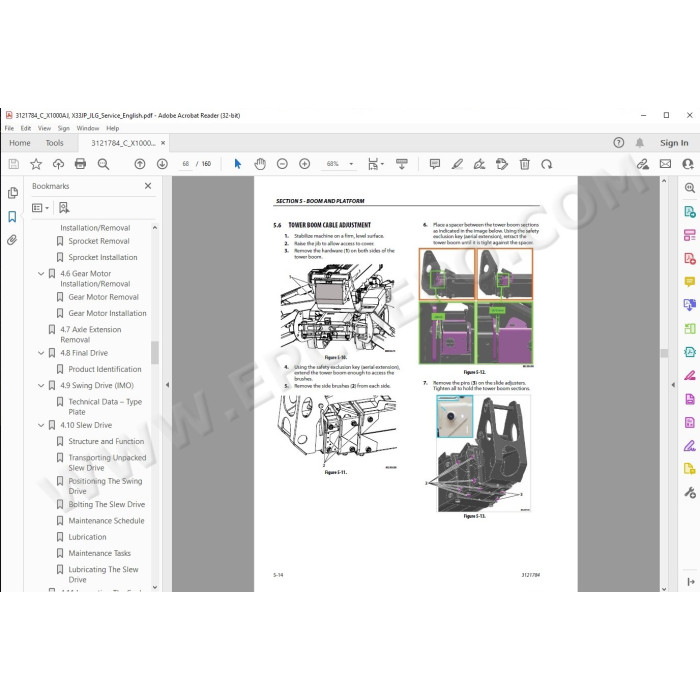Switch to the Home tab
Viewport: 700px width, 700px height.
coord(20,143)
